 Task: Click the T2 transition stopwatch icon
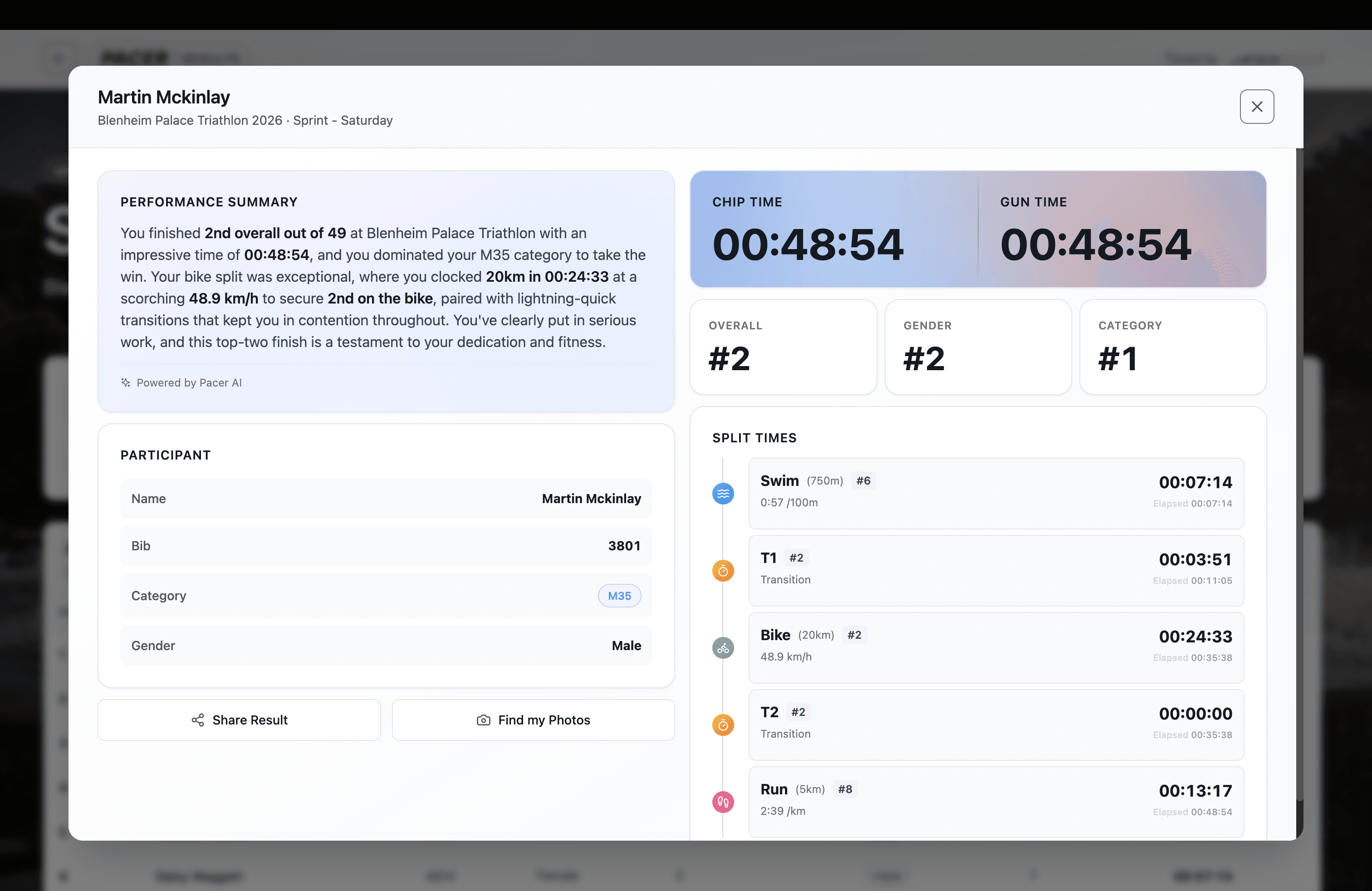(x=723, y=725)
